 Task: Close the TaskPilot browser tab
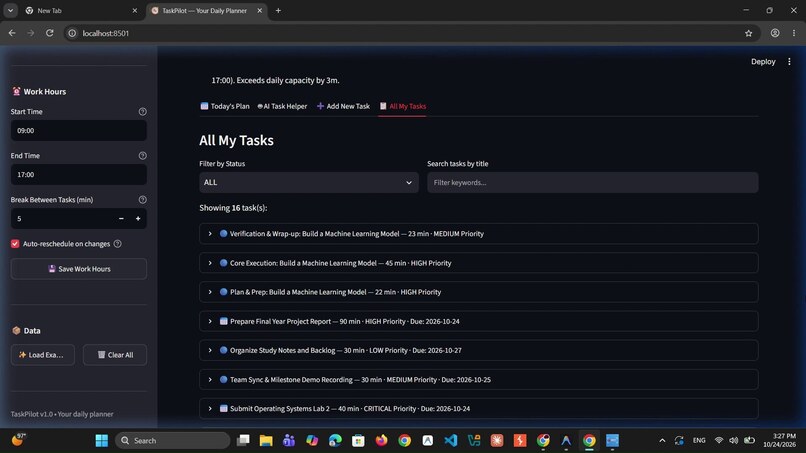(x=260, y=10)
